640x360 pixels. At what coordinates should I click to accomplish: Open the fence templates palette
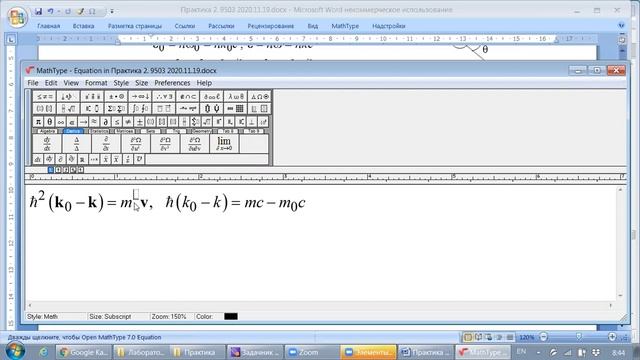coord(44,109)
